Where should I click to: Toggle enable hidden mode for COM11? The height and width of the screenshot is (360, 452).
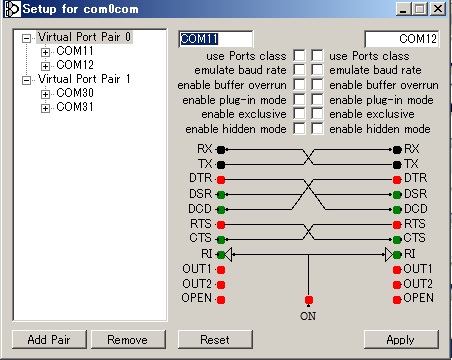299,129
